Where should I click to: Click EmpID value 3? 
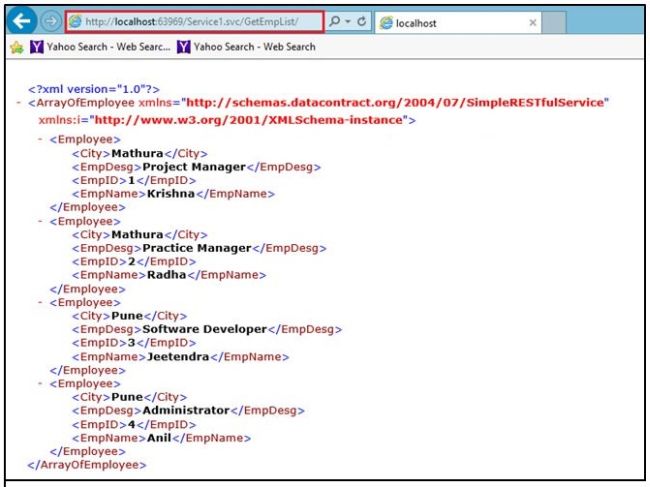(x=132, y=343)
